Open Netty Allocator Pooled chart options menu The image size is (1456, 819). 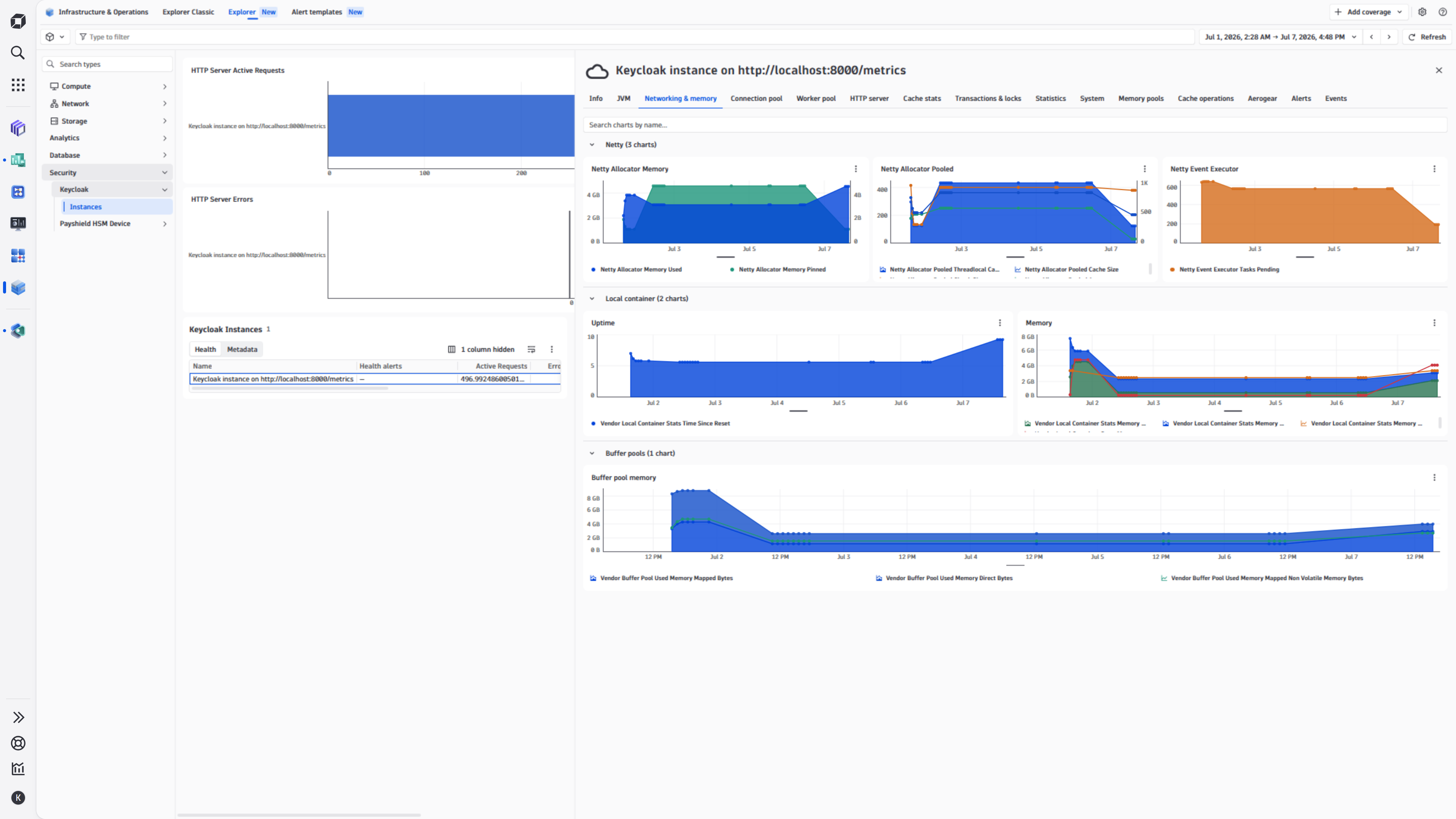(1145, 169)
